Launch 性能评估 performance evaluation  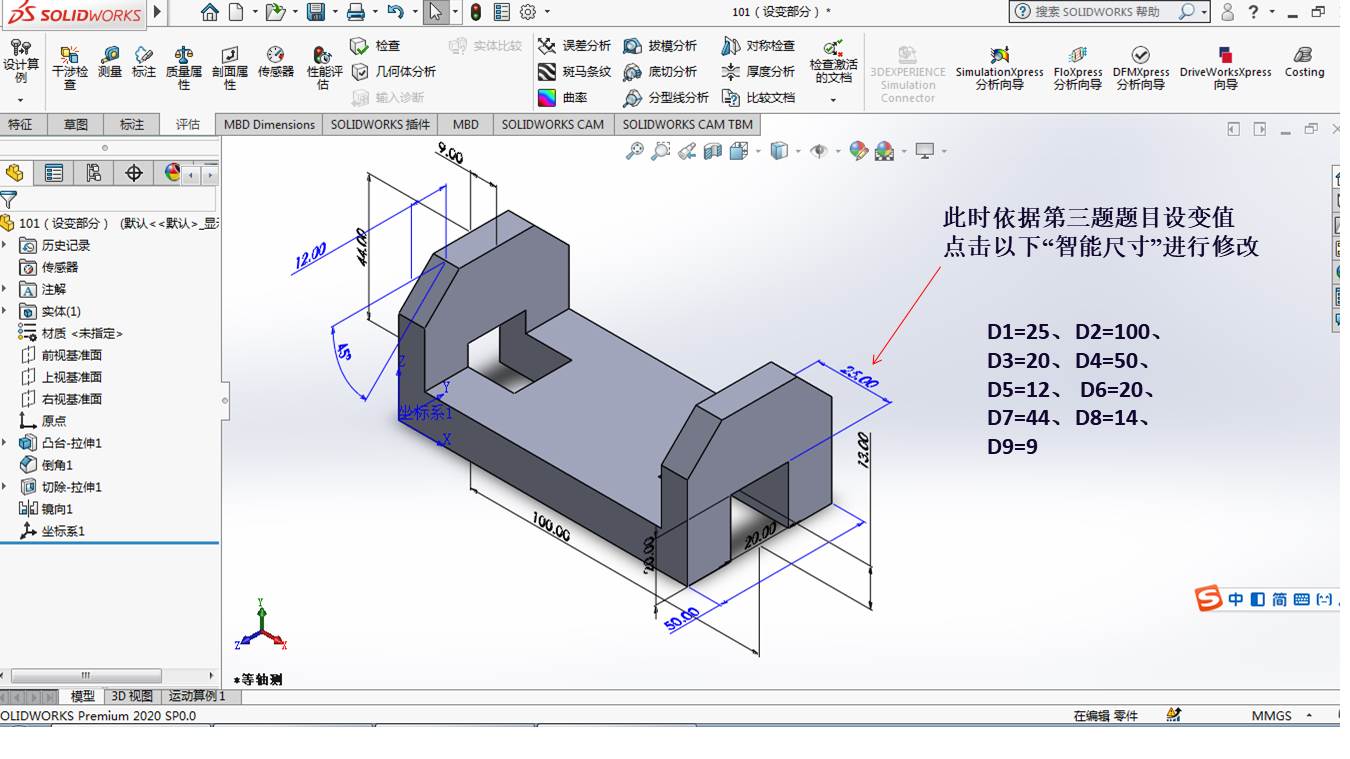point(324,66)
